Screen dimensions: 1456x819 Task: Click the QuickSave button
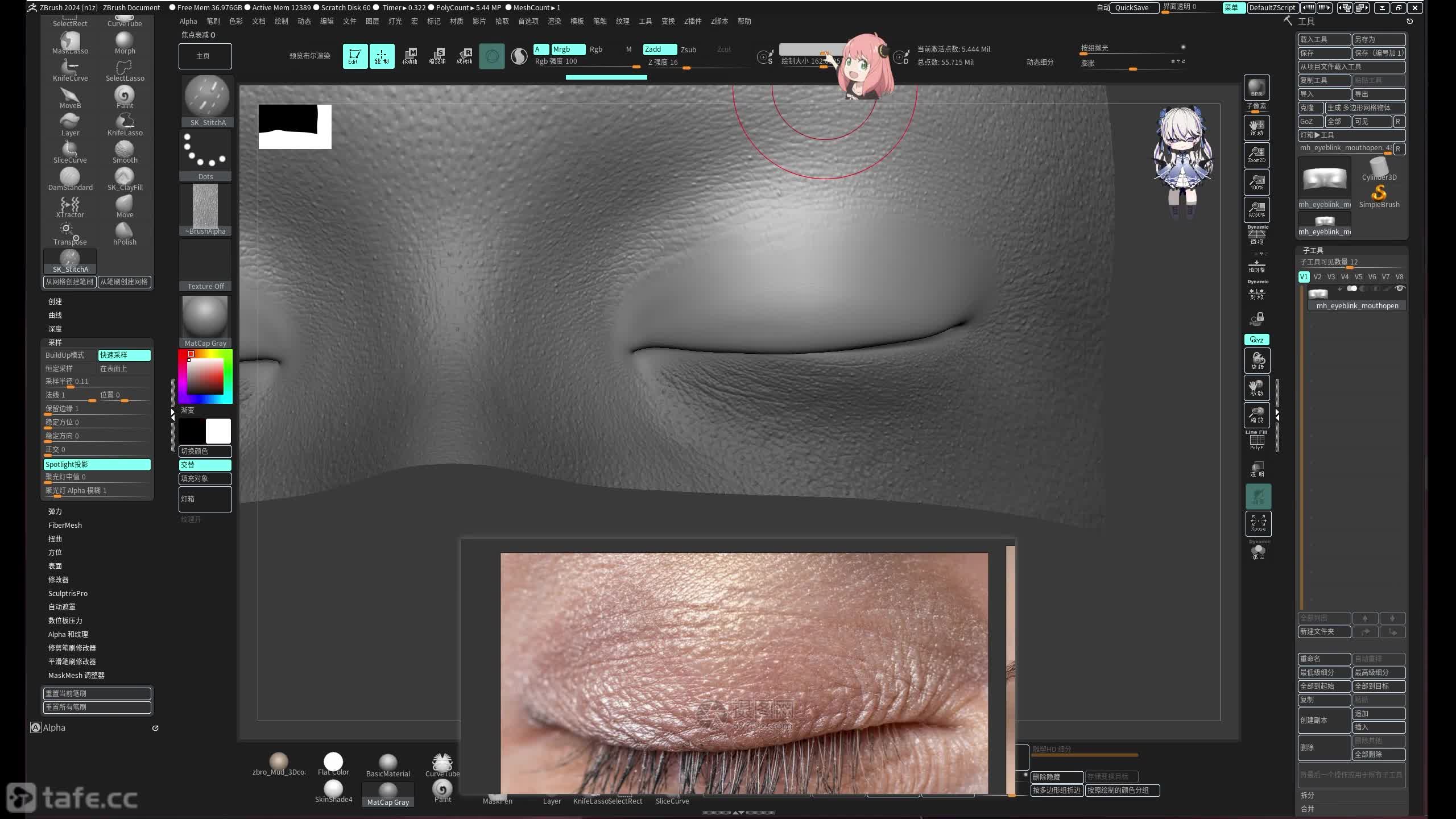click(1134, 7)
